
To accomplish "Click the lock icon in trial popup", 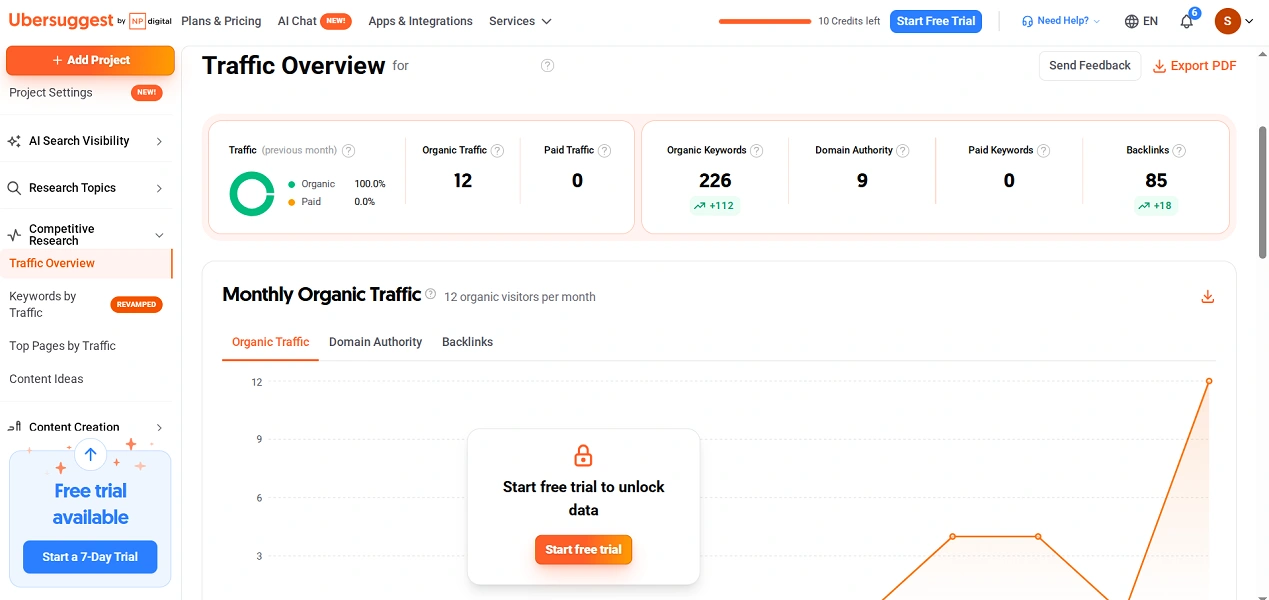I will click(583, 456).
